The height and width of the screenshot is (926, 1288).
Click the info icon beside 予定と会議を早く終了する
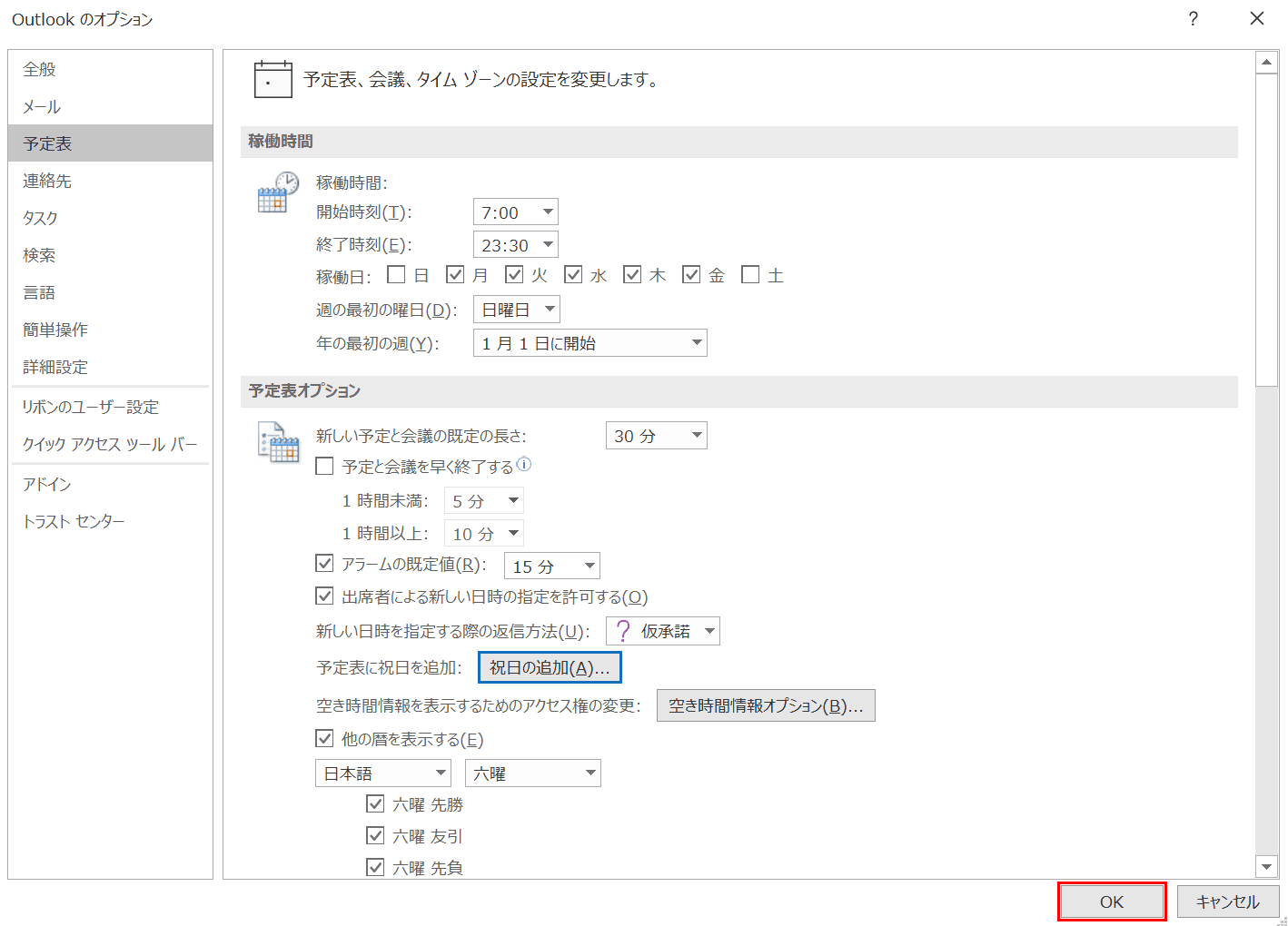(524, 465)
